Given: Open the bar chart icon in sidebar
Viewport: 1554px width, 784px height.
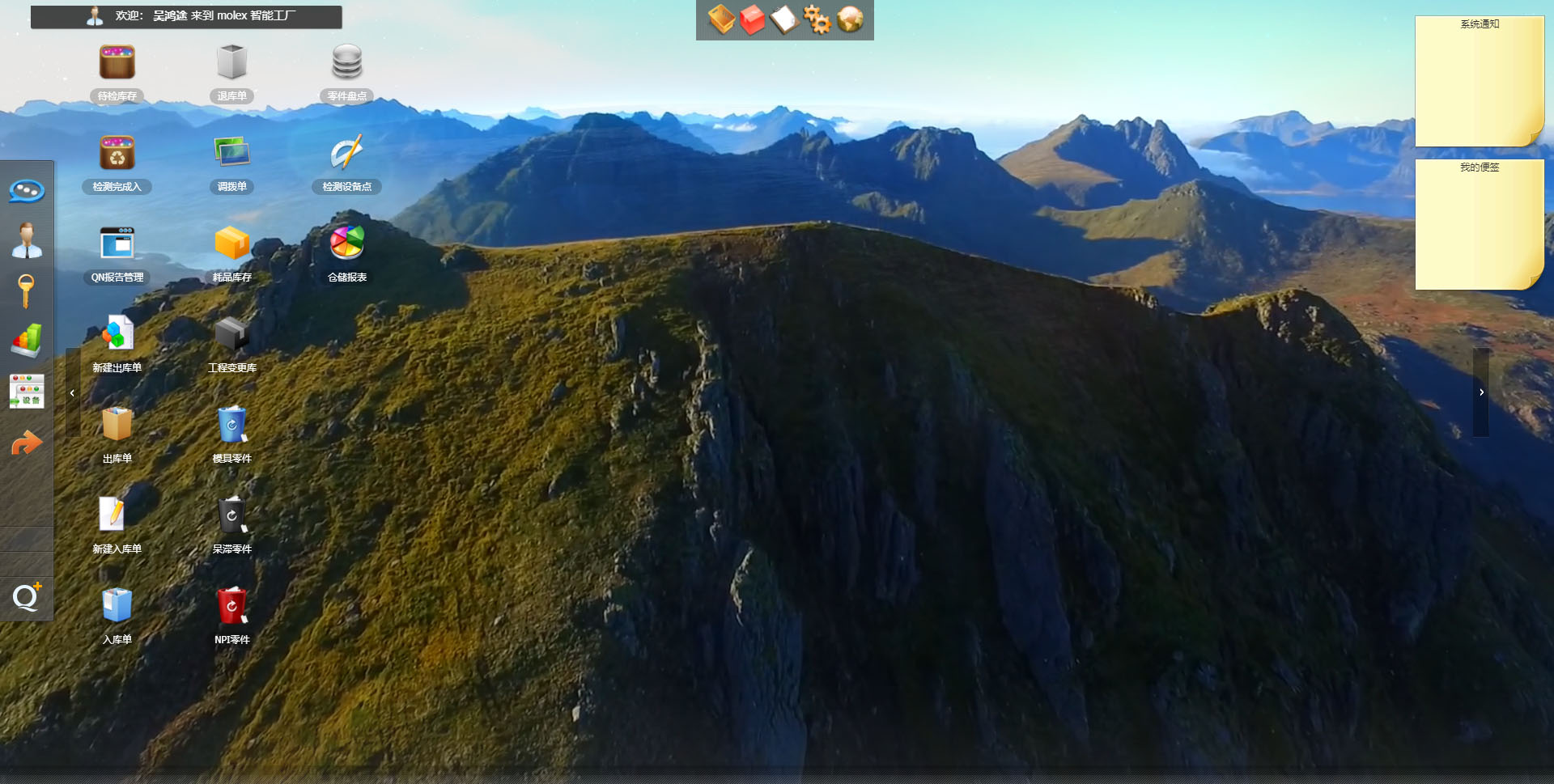Looking at the screenshot, I should click(27, 341).
